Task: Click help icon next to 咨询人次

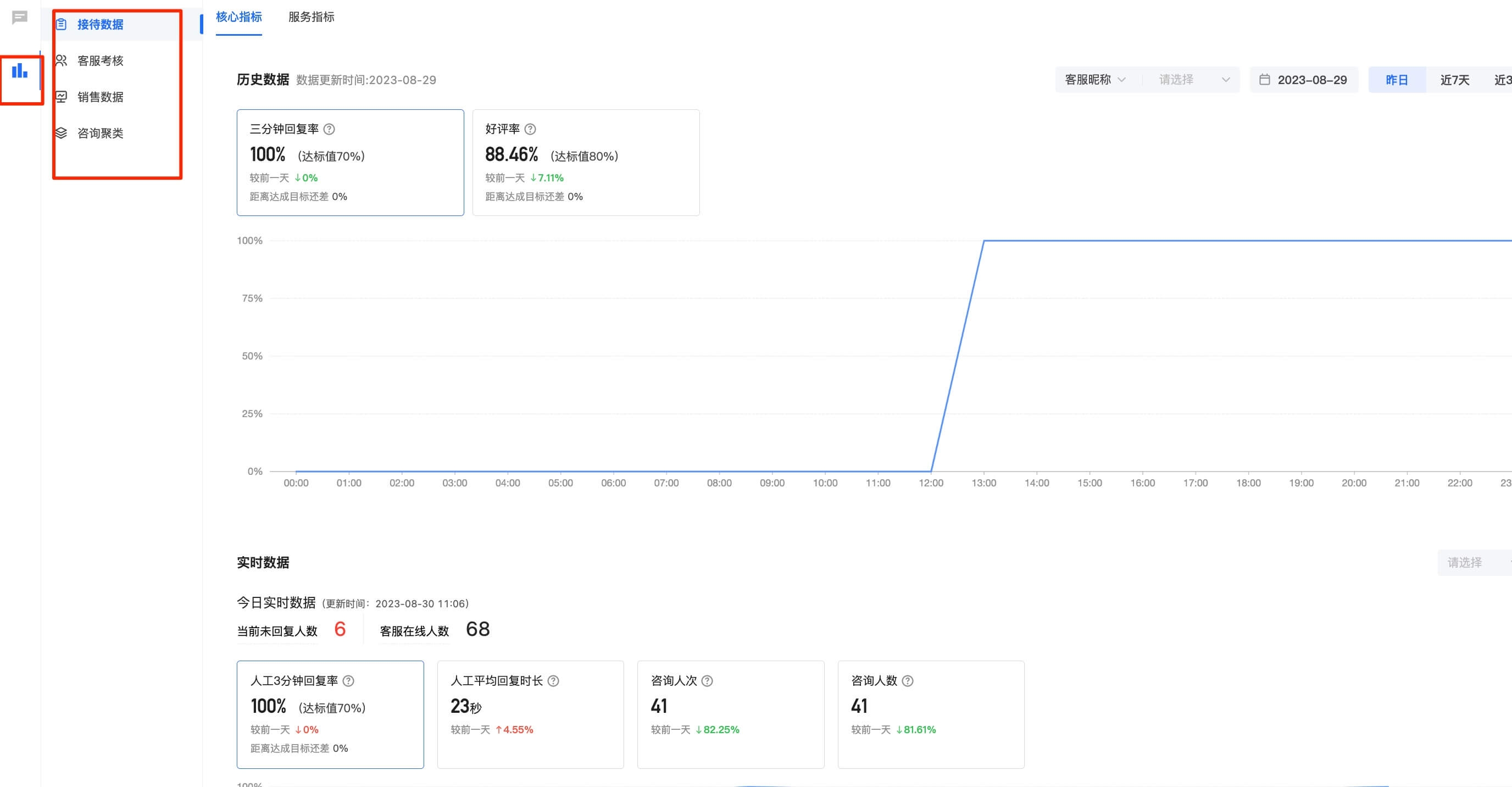Action: point(707,681)
